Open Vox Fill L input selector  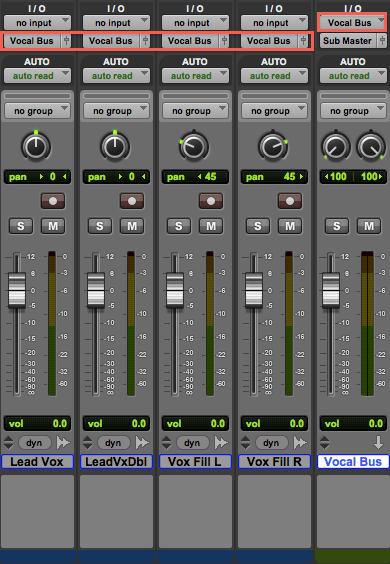[x=195, y=23]
